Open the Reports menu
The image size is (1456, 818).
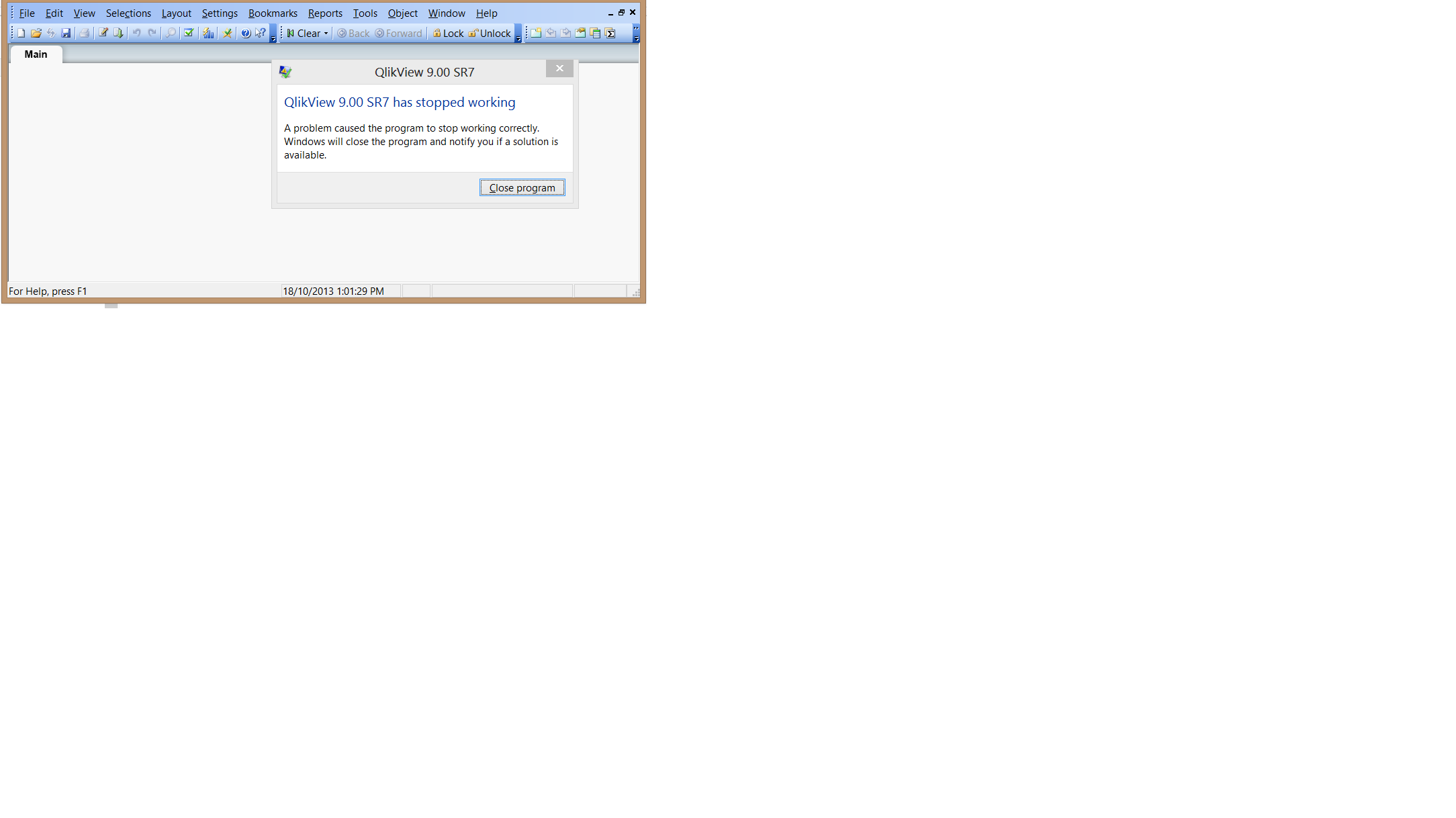(x=324, y=13)
